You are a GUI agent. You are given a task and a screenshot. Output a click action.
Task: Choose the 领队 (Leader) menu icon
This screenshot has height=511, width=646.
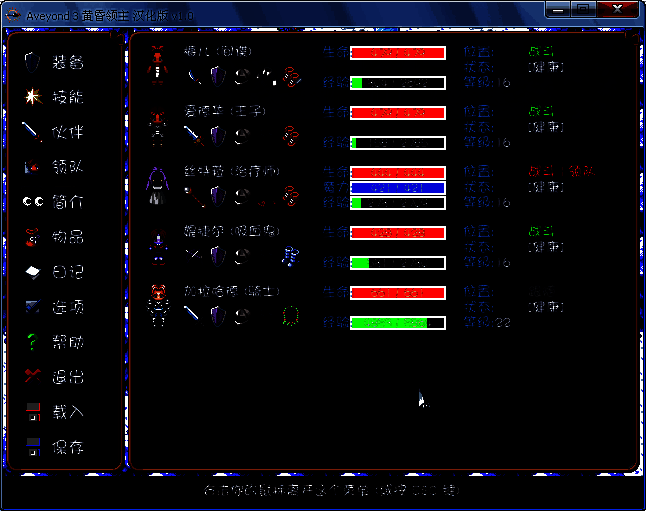(x=33, y=167)
